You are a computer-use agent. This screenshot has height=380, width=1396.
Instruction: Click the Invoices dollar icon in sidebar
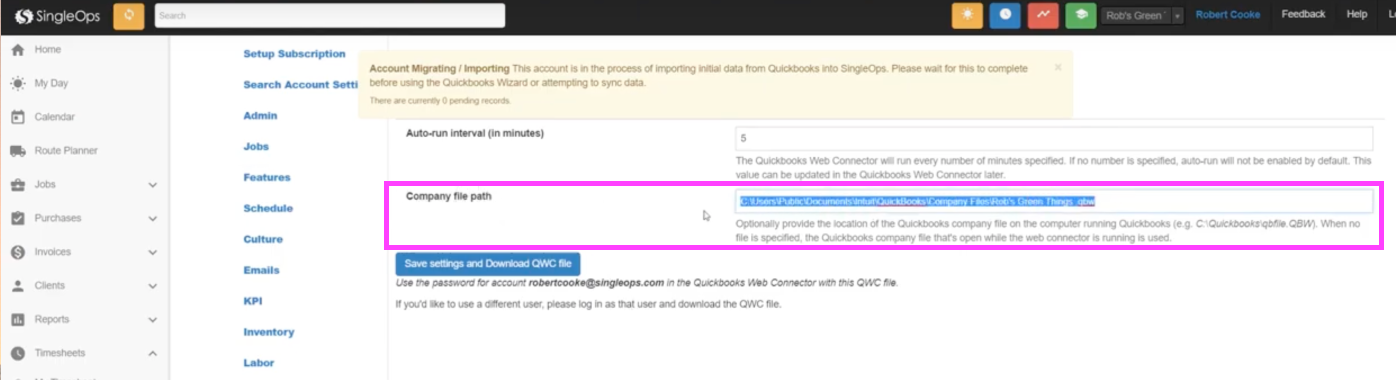point(17,252)
